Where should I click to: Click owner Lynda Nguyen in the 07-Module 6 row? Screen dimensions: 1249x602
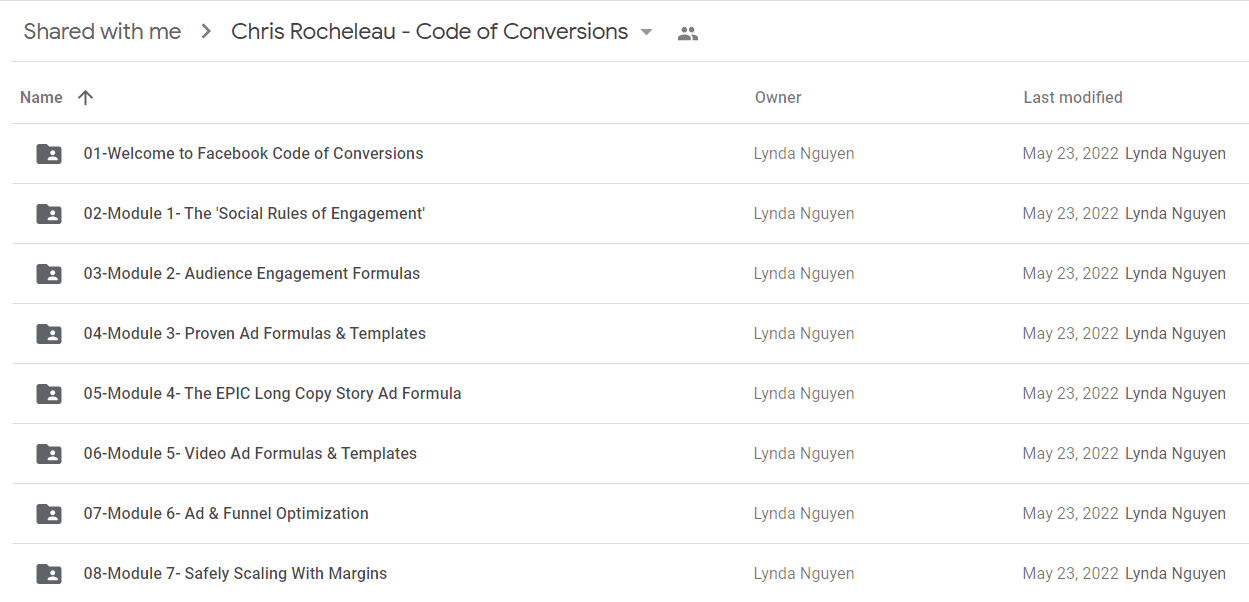[x=804, y=513]
